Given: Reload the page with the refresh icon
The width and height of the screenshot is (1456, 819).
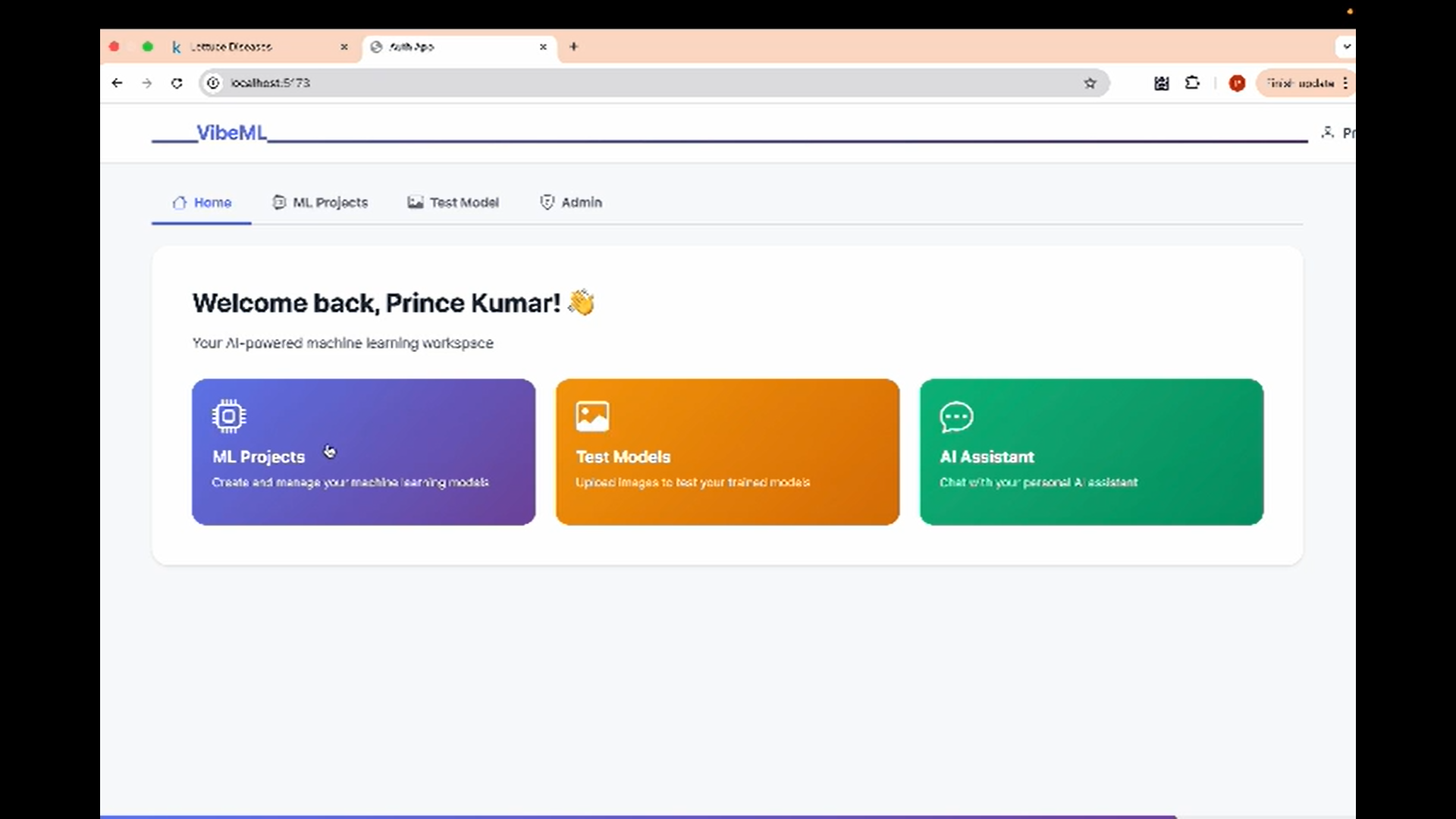Looking at the screenshot, I should (177, 83).
